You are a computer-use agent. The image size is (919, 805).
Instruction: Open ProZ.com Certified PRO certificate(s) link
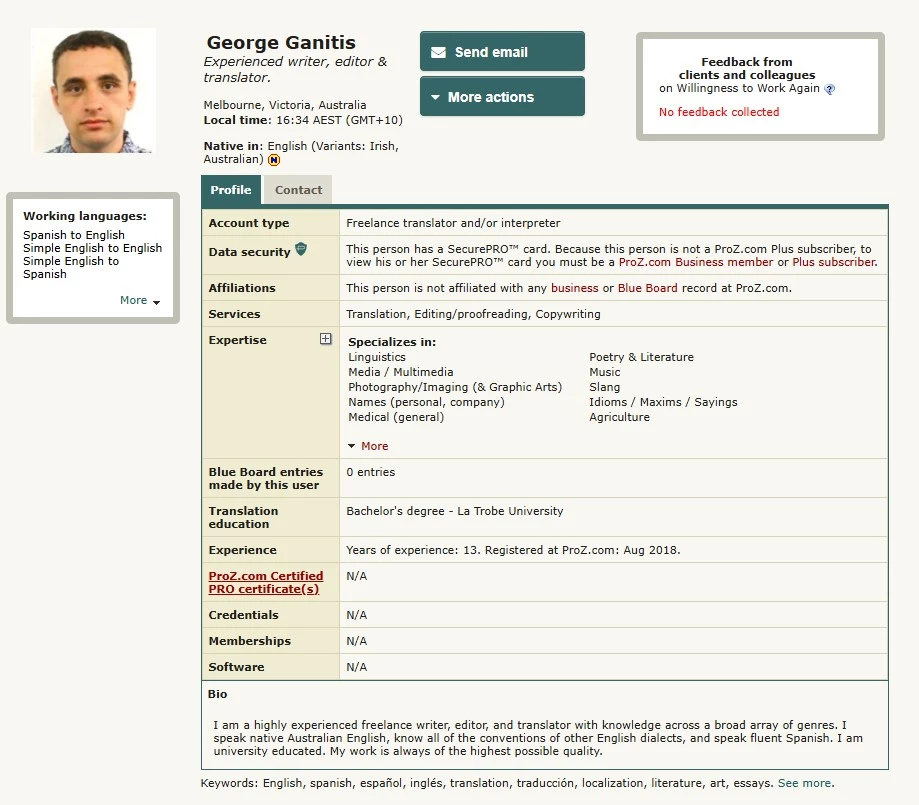pos(266,582)
